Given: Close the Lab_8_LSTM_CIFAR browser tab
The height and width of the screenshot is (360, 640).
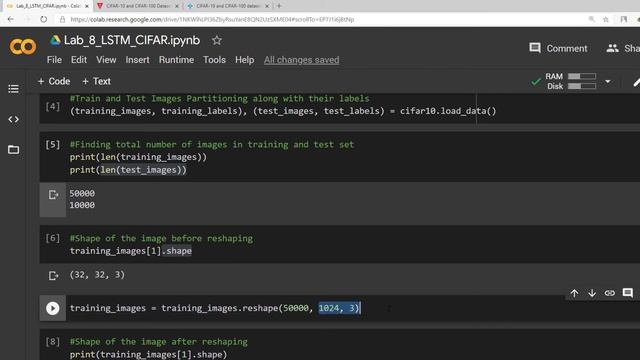Looking at the screenshot, I should 87,6.
